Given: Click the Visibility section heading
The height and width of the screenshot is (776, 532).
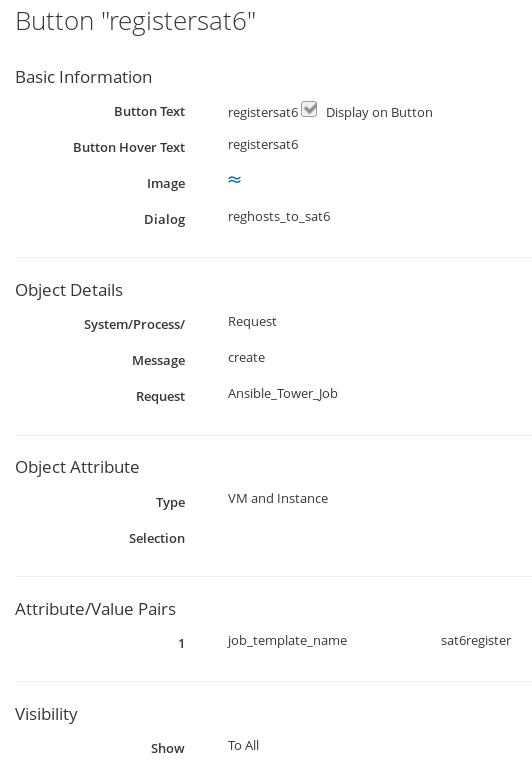Looking at the screenshot, I should pos(47,714).
